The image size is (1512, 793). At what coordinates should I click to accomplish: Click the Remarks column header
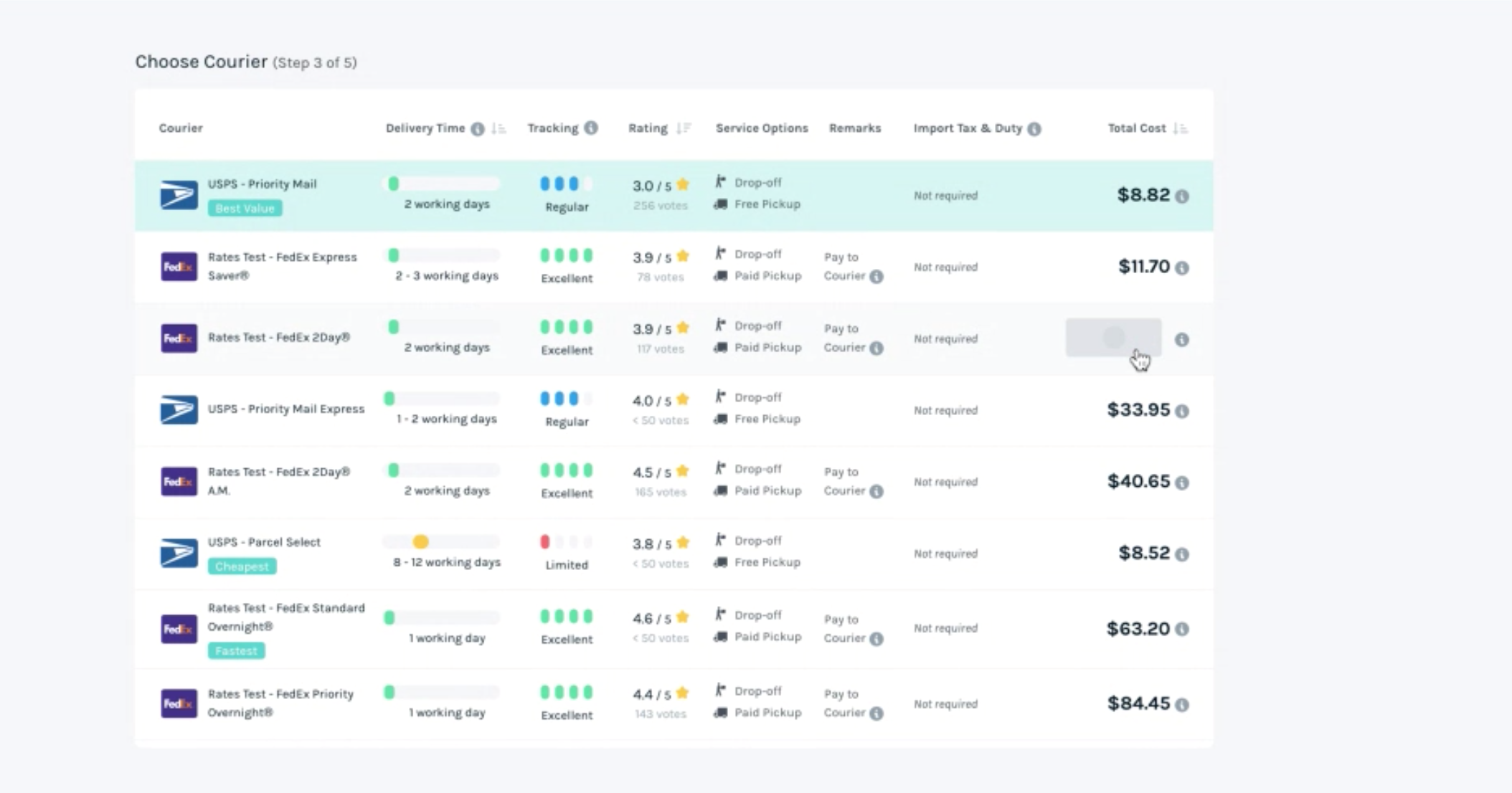coord(855,128)
